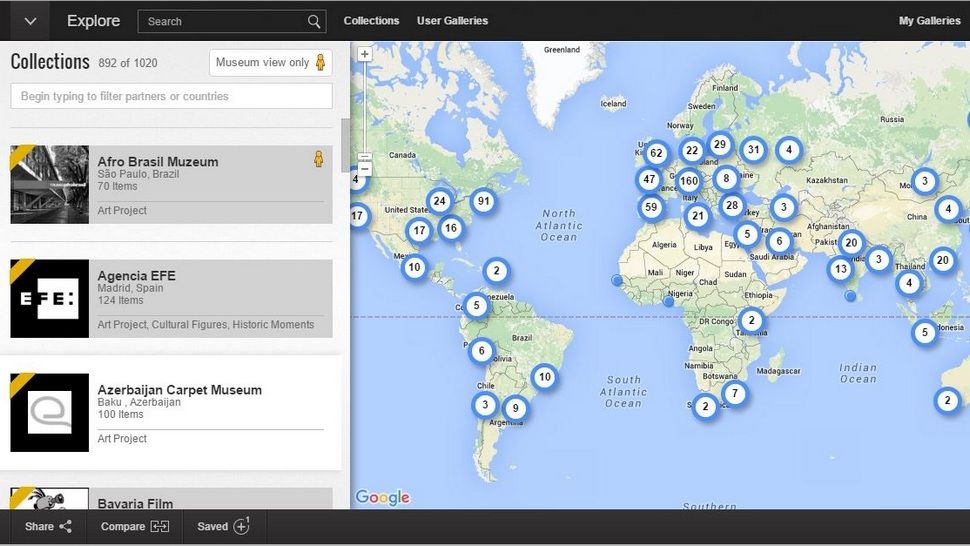
Task: Toggle Museum view only
Action: pyautogui.click(x=270, y=62)
